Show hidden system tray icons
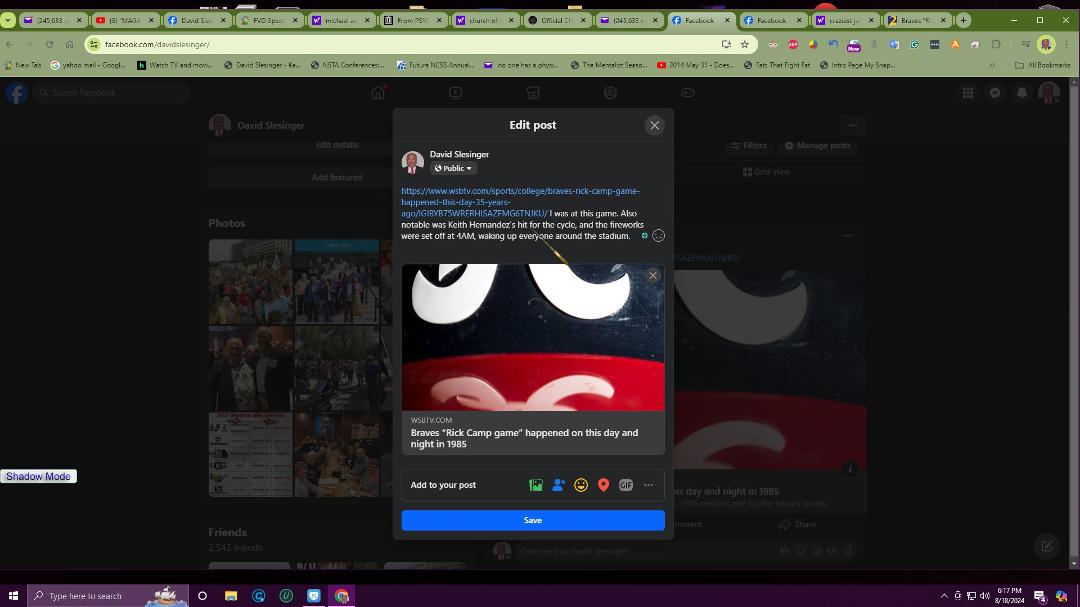This screenshot has height=607, width=1080. 944,595
